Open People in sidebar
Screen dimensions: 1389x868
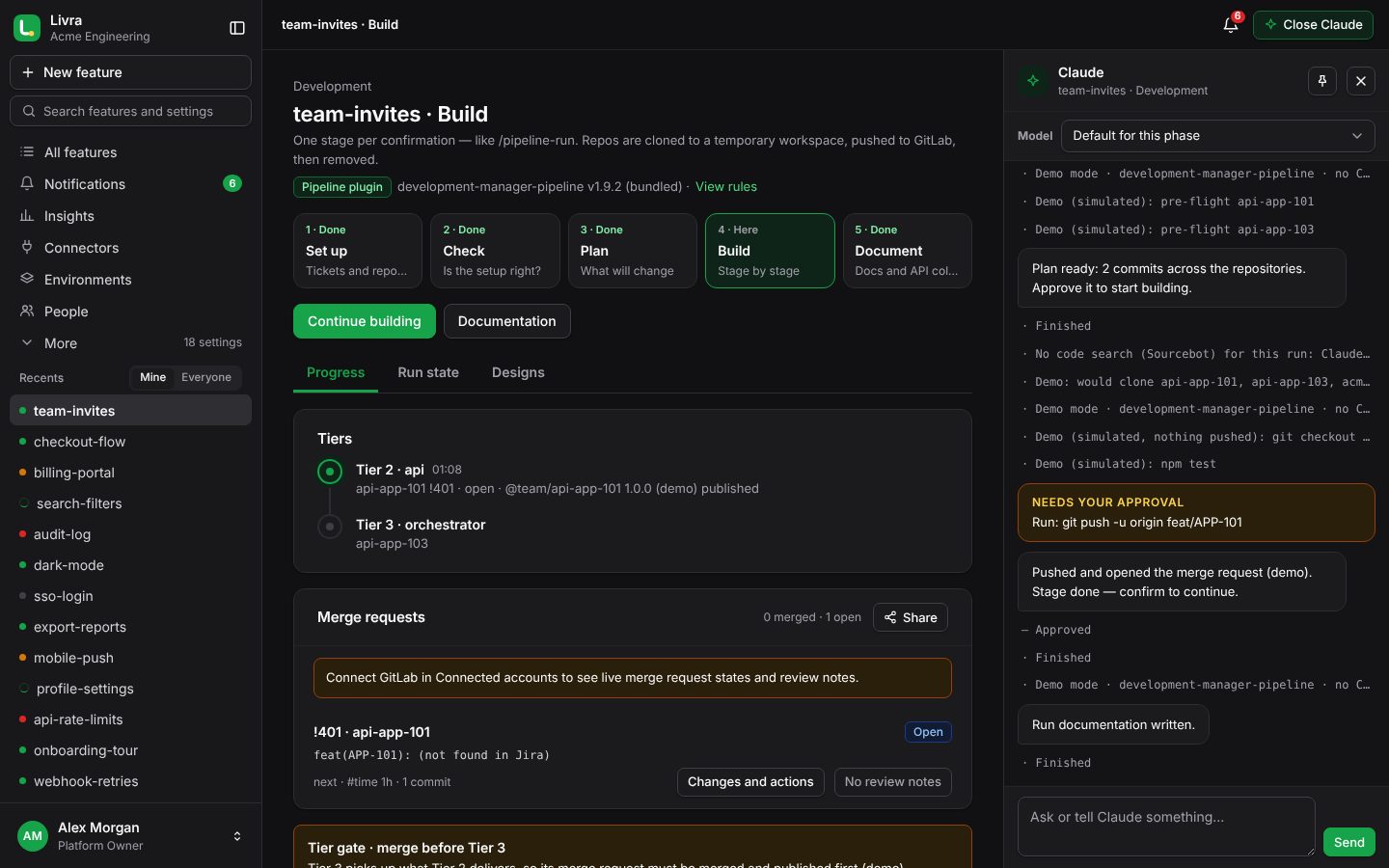pyautogui.click(x=130, y=312)
